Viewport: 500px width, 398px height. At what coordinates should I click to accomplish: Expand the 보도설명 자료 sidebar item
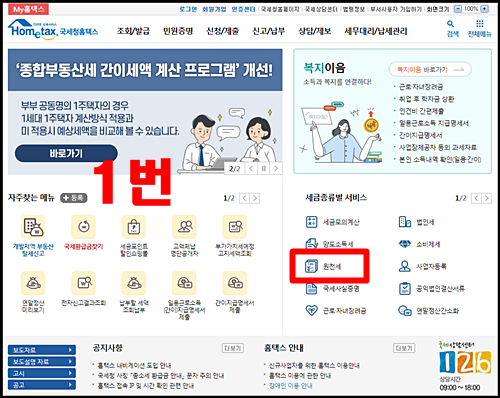tap(42, 362)
